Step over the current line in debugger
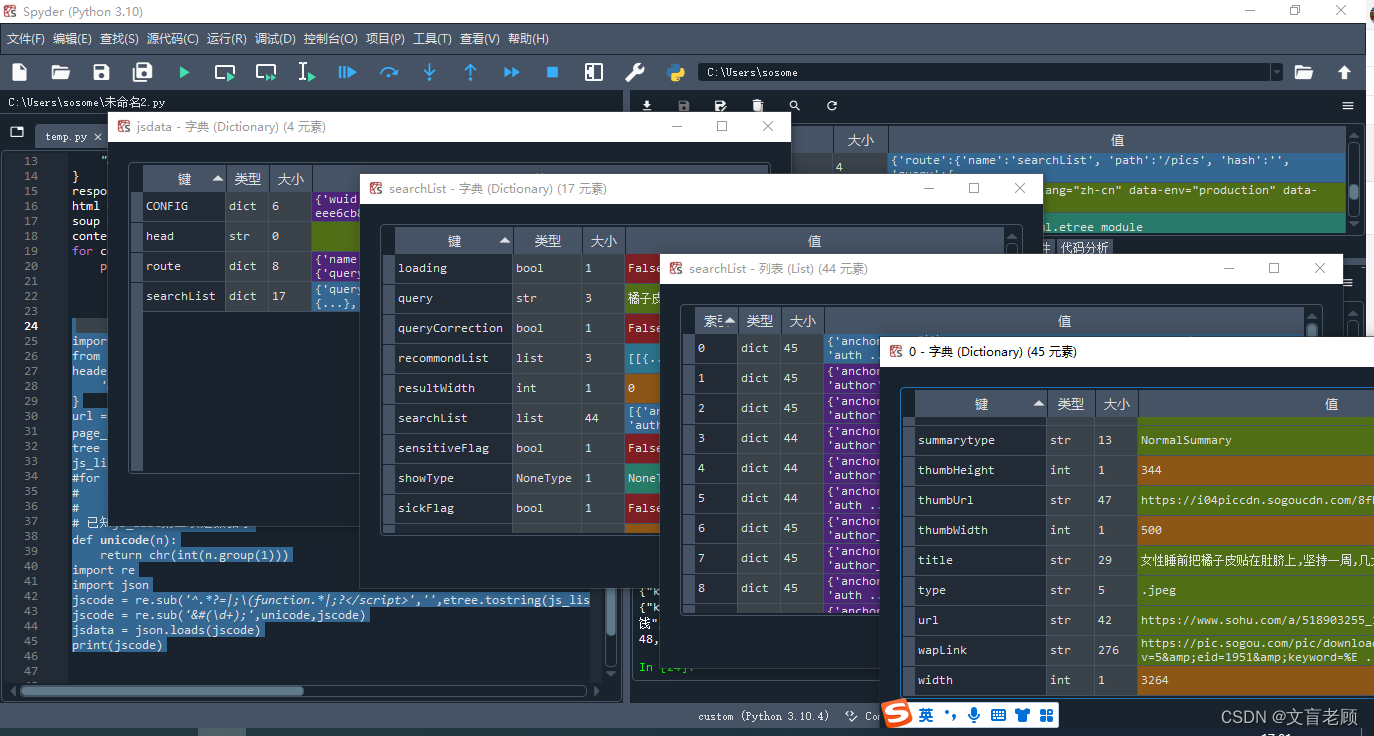This screenshot has width=1374, height=736. pyautogui.click(x=388, y=72)
